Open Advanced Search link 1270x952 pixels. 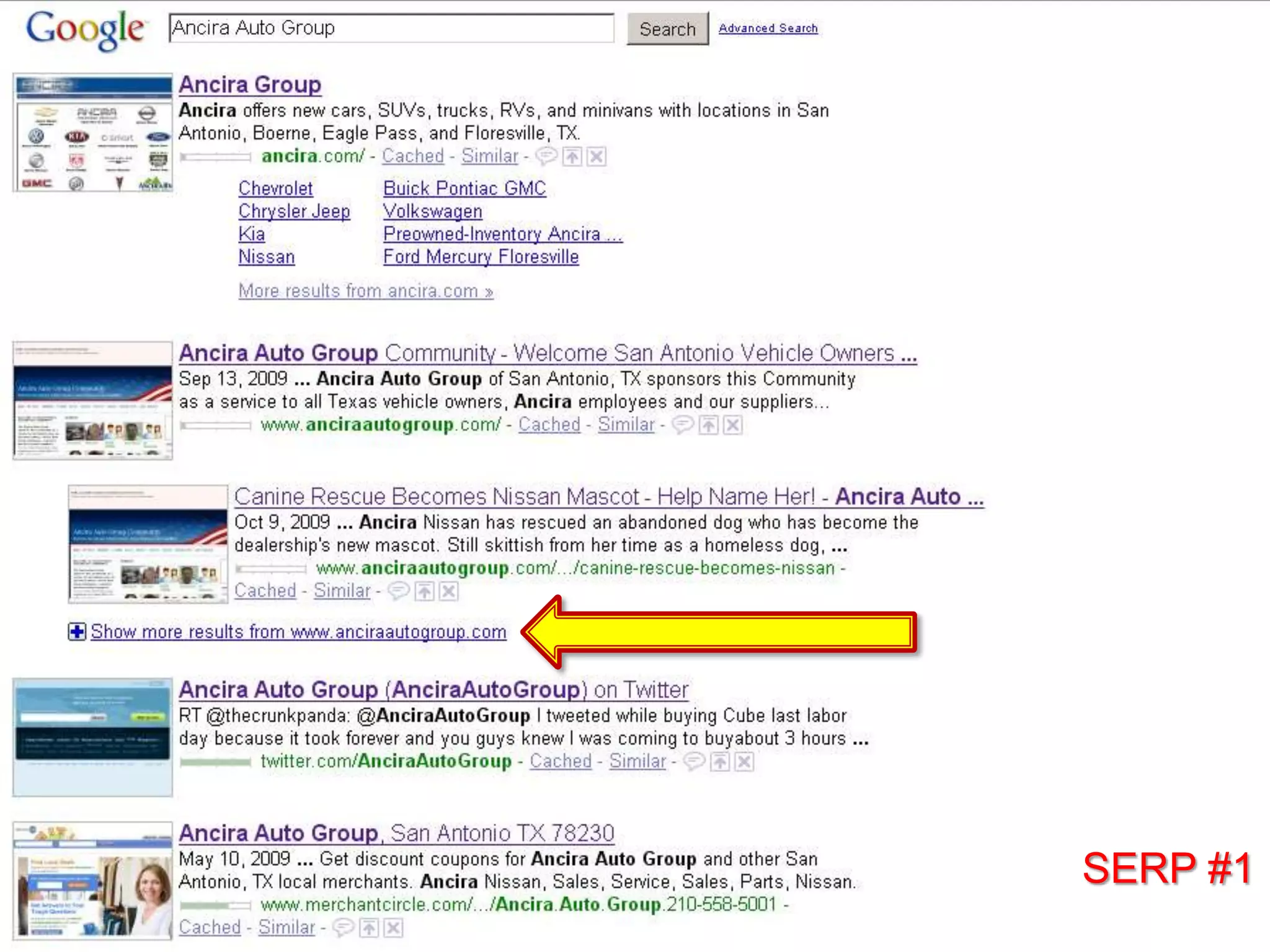[x=768, y=28]
